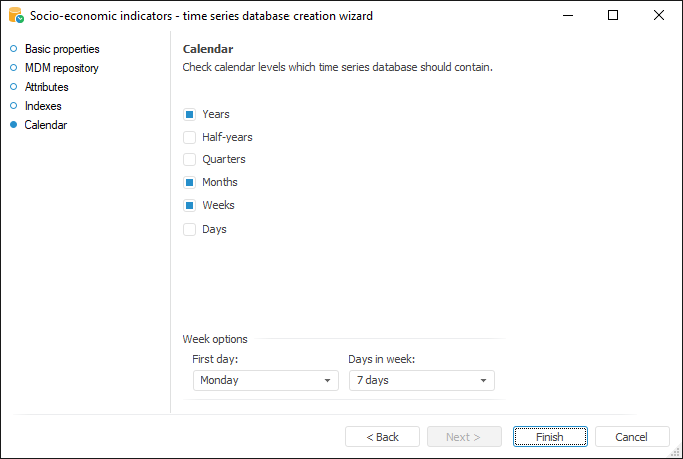Enable the Half-years calendar level

[x=189, y=137]
